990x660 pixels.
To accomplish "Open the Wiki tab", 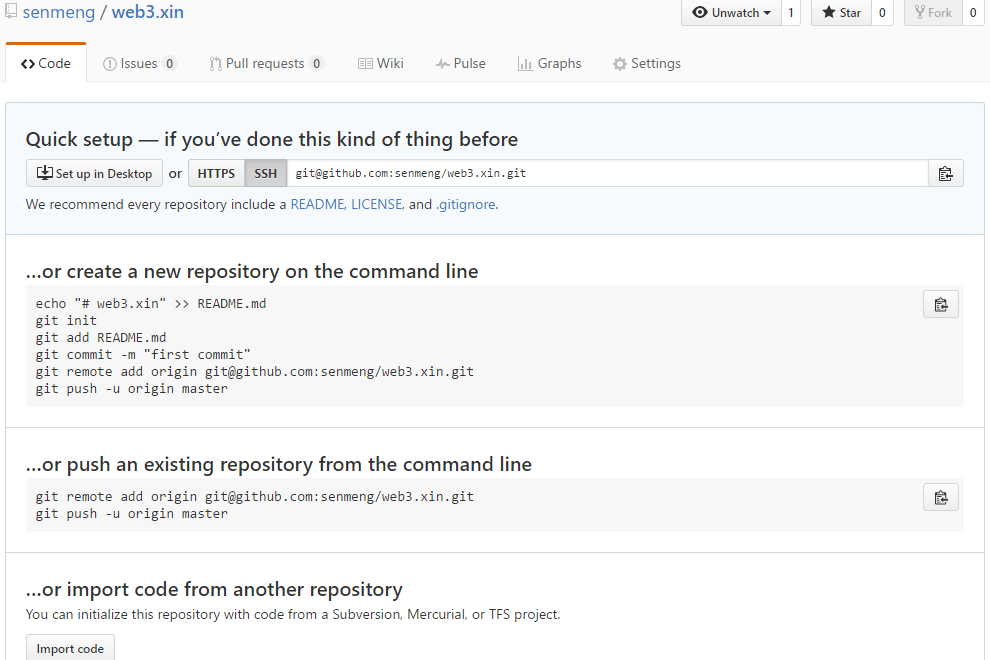I will point(381,64).
